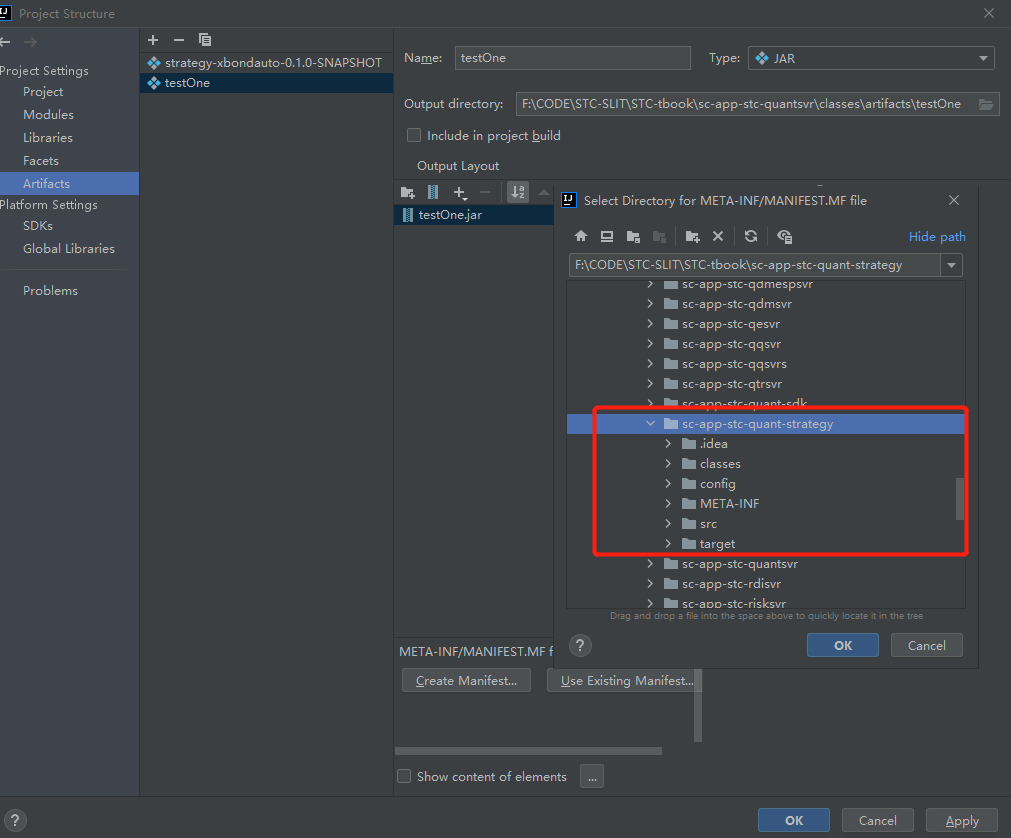Open Facets settings section

41,161
